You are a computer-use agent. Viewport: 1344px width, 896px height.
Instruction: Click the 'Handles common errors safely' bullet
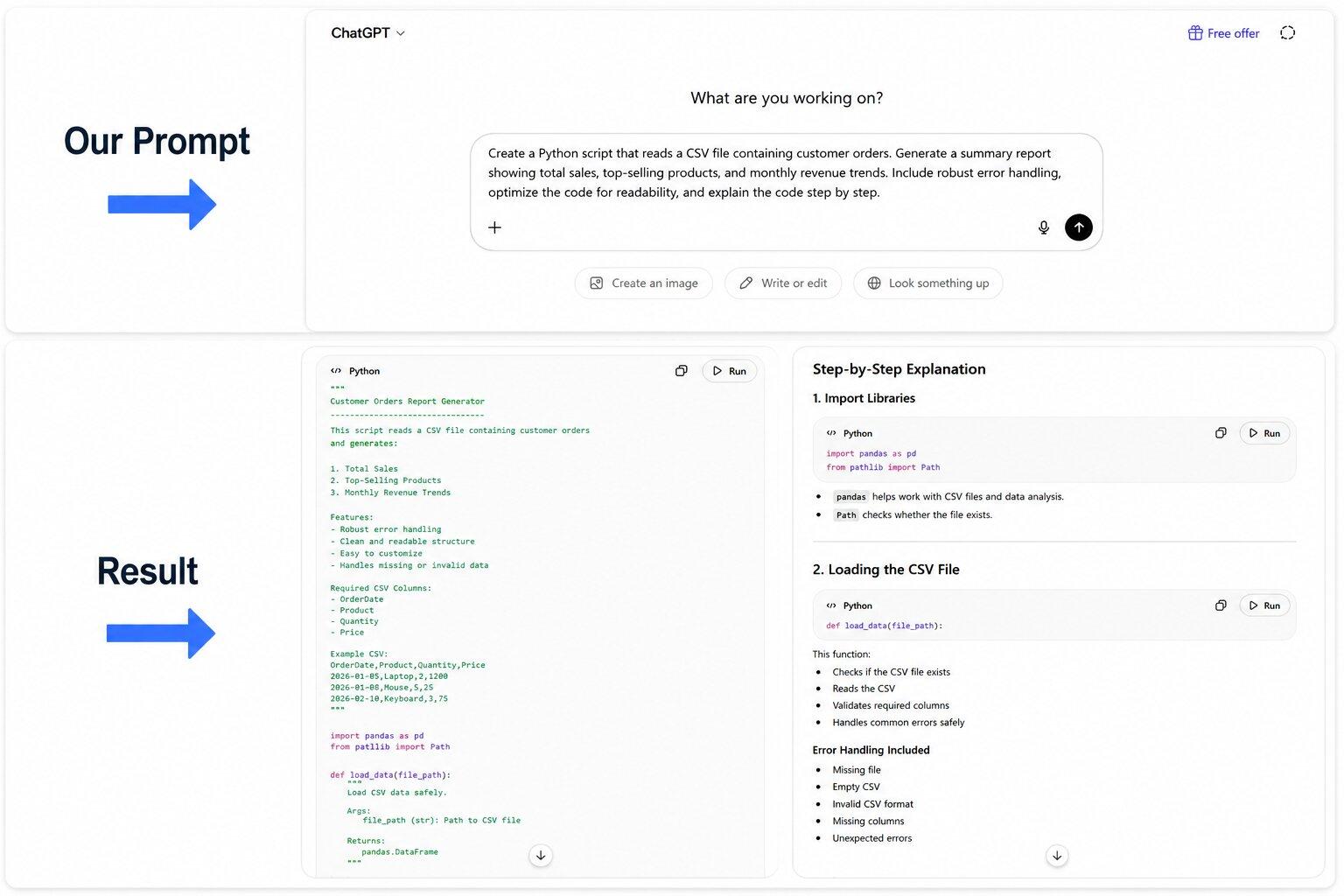pos(898,723)
